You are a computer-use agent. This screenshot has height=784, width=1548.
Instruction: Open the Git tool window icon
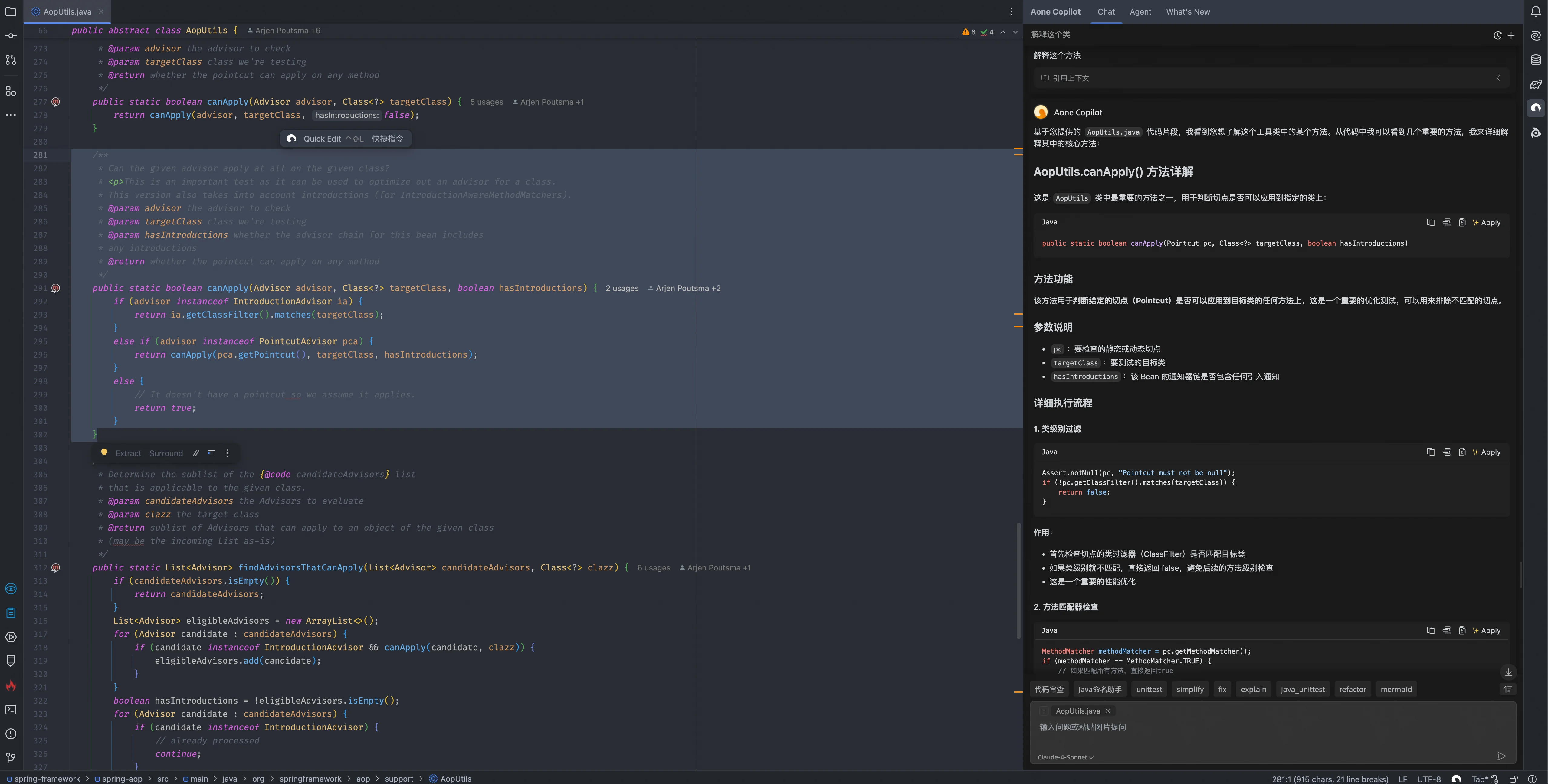(11, 758)
